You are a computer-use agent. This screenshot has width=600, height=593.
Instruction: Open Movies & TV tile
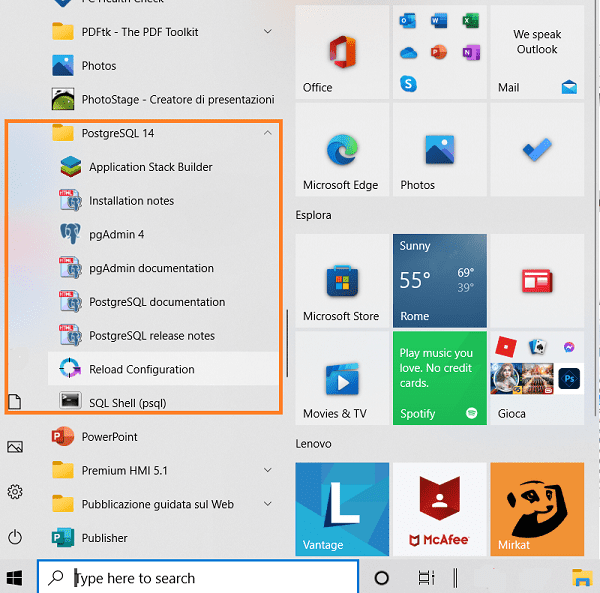(x=342, y=378)
